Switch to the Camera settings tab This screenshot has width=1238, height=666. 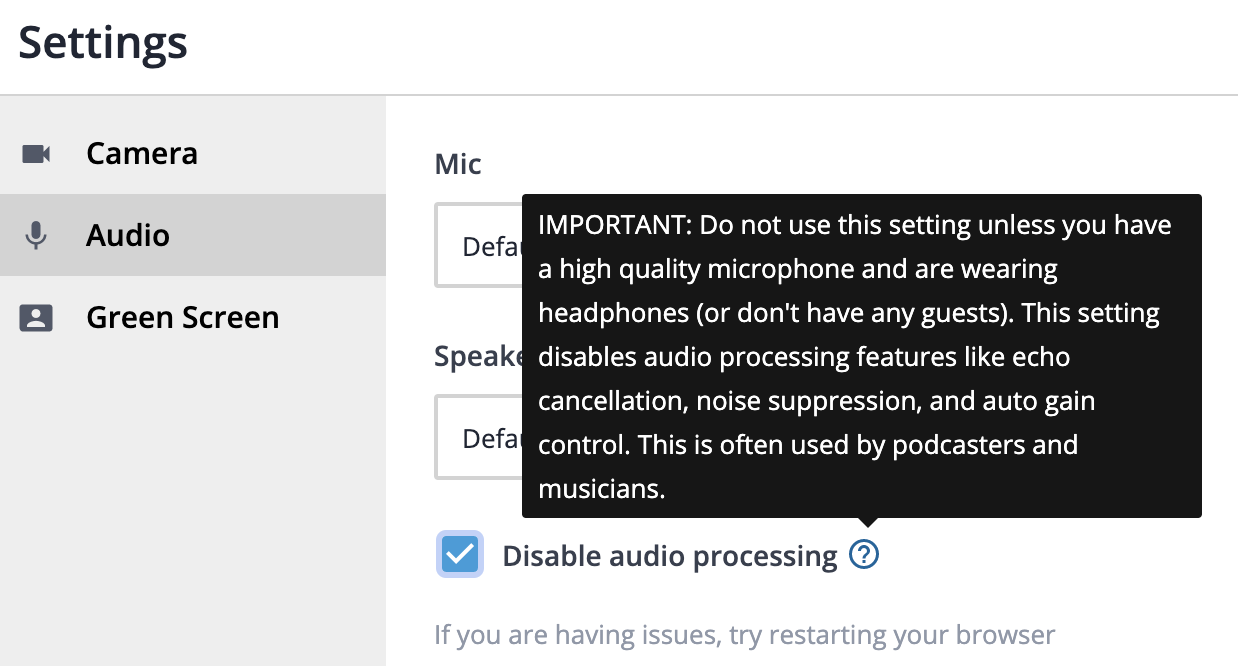193,154
